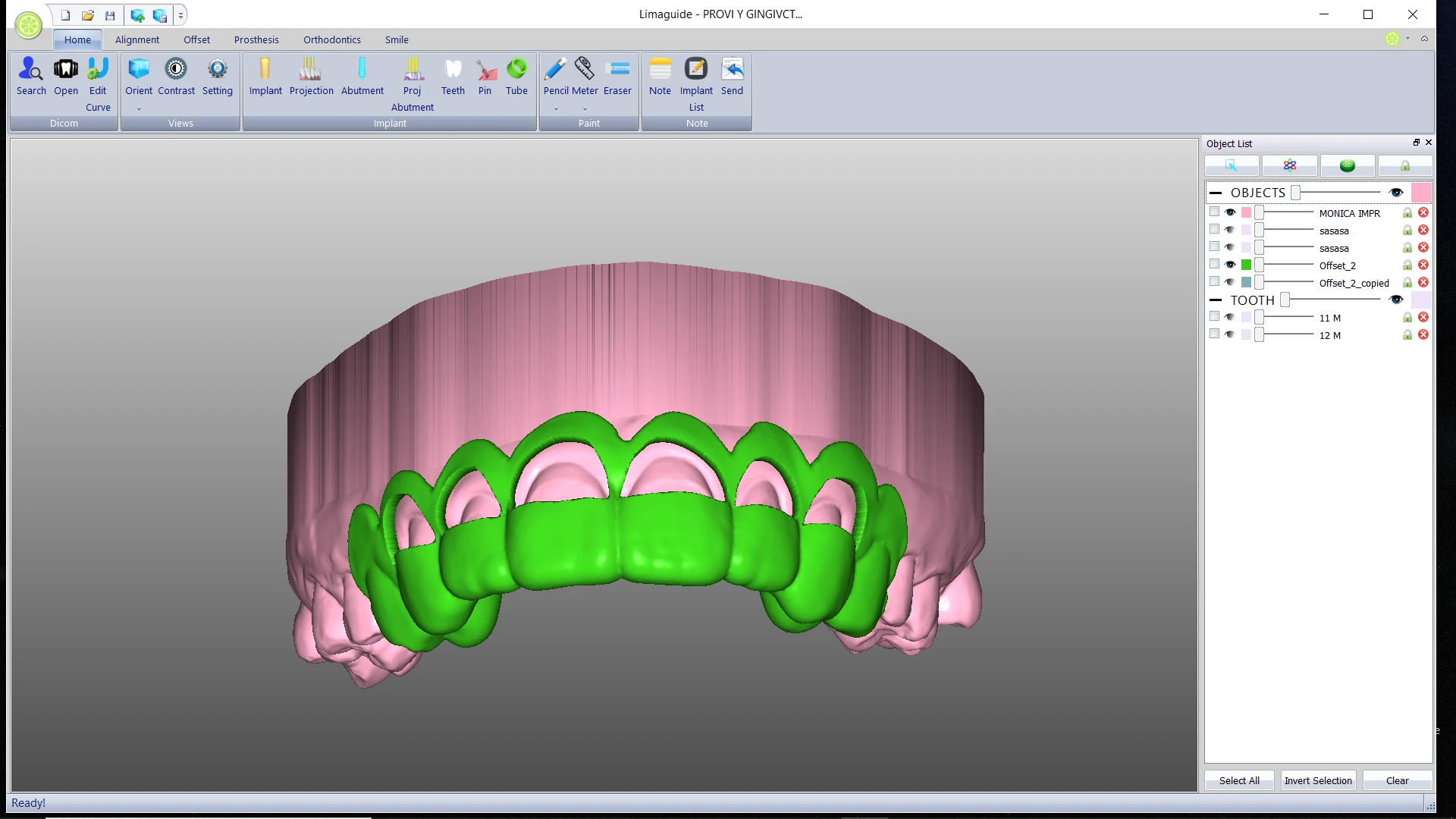Lock the Offset_2 object
This screenshot has height=819, width=1456.
[x=1407, y=265]
